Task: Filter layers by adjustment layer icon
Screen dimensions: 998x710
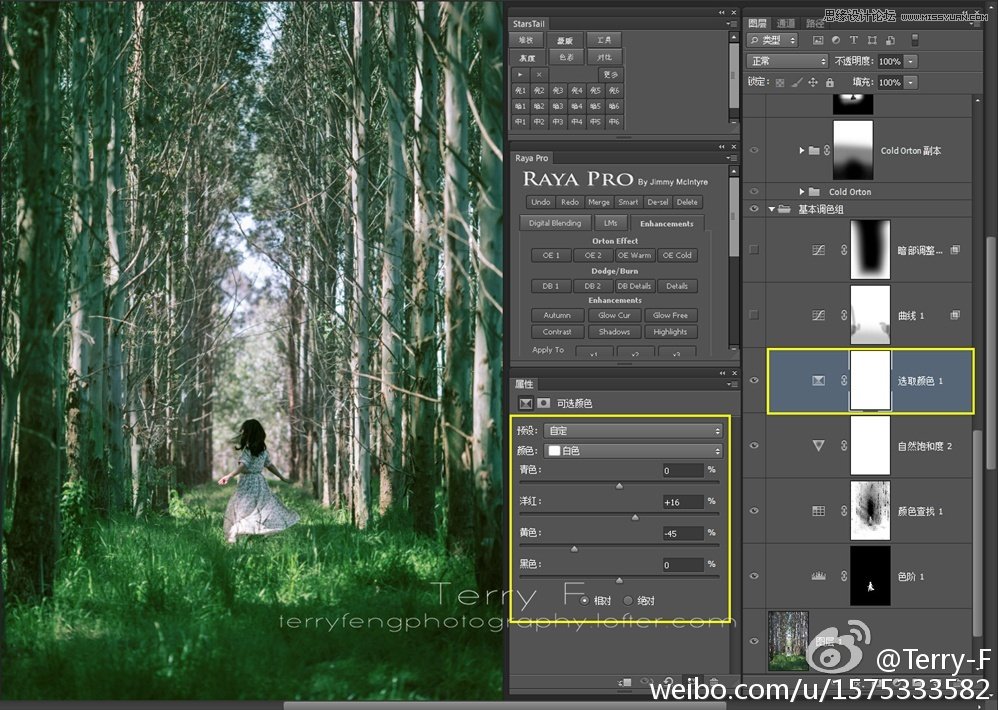Action: [836, 40]
